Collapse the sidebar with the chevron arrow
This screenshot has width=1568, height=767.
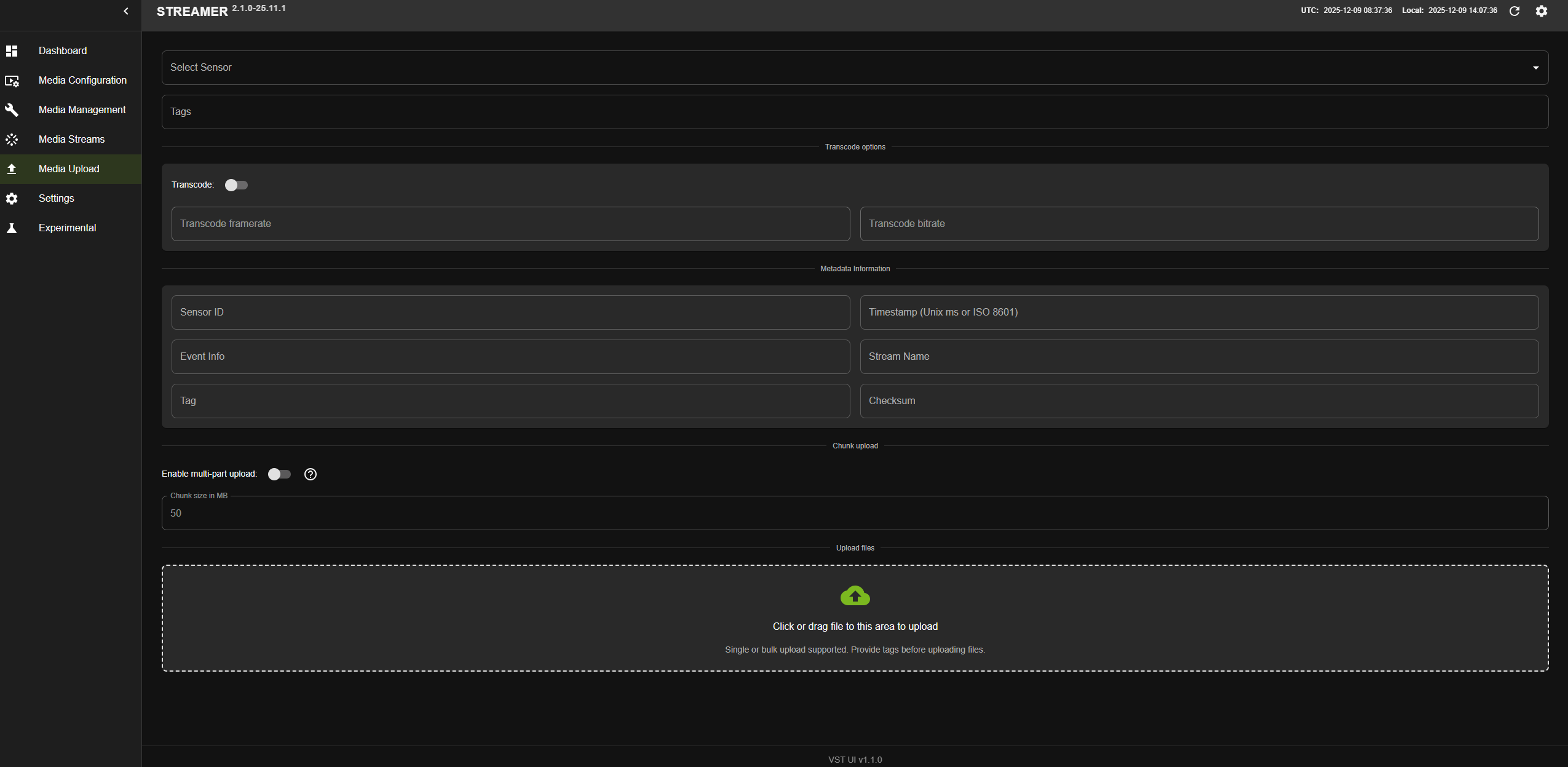[x=126, y=11]
